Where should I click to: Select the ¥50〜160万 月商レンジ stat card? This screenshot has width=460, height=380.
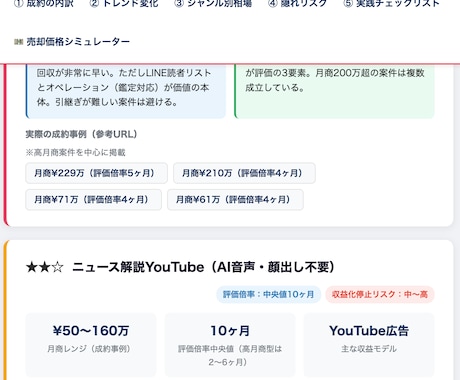coord(91,345)
